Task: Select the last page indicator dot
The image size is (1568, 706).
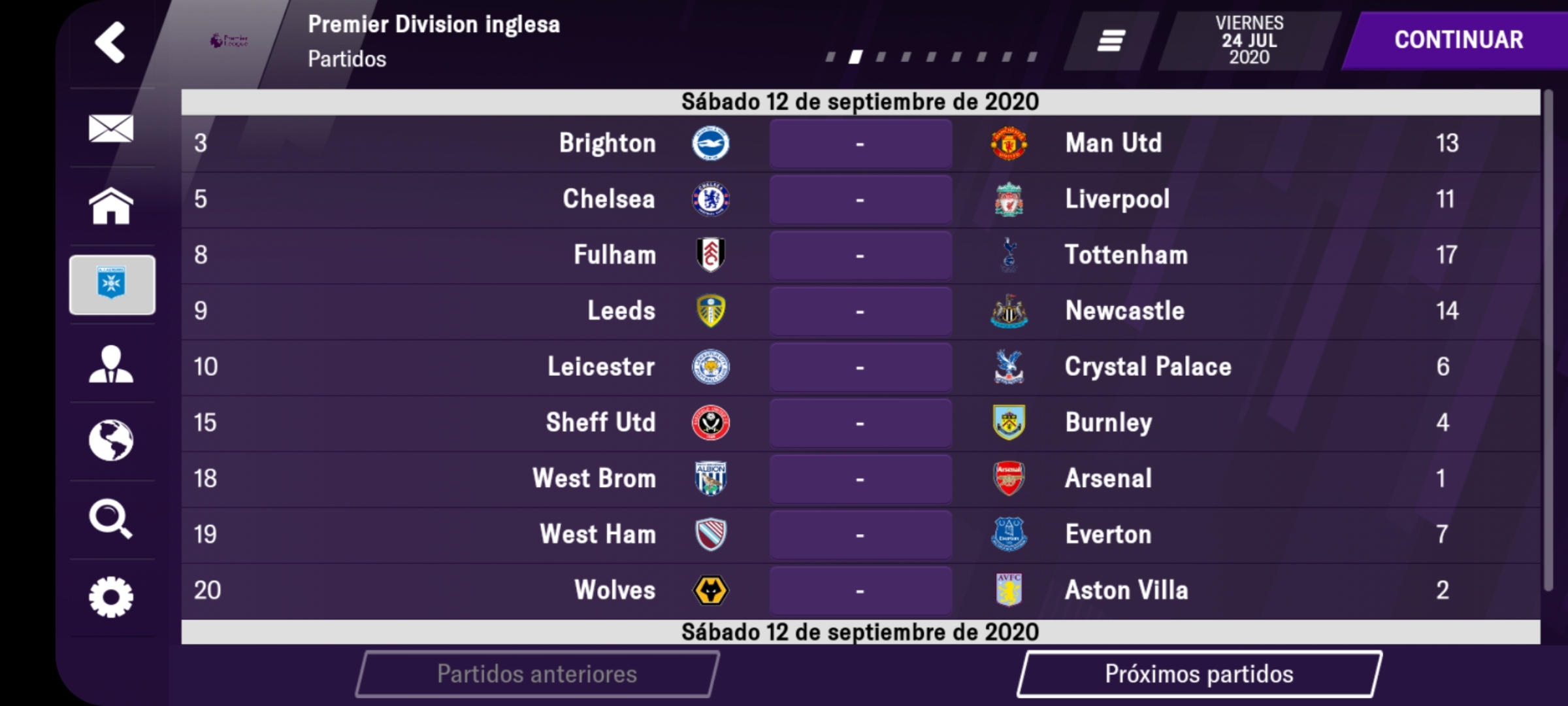Action: click(x=1032, y=57)
